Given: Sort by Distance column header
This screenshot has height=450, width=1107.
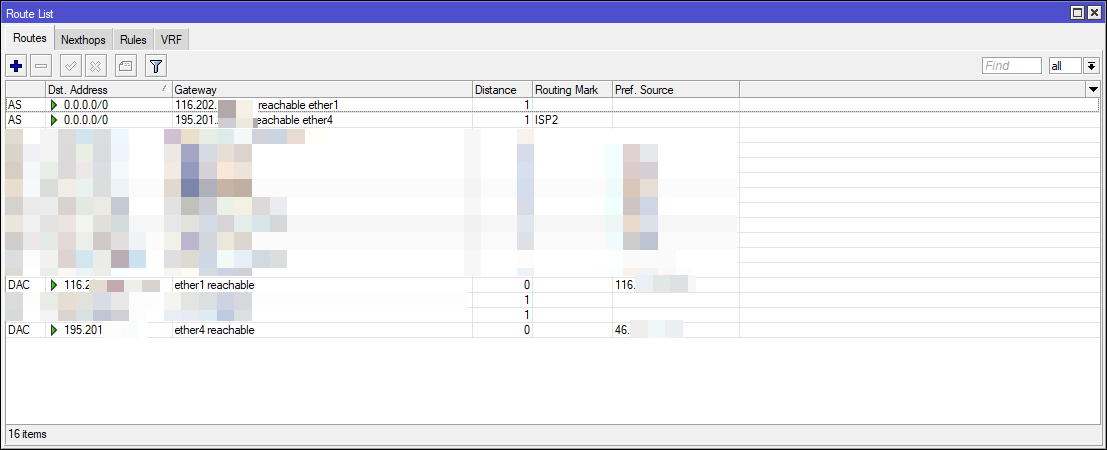Looking at the screenshot, I should click(x=502, y=90).
